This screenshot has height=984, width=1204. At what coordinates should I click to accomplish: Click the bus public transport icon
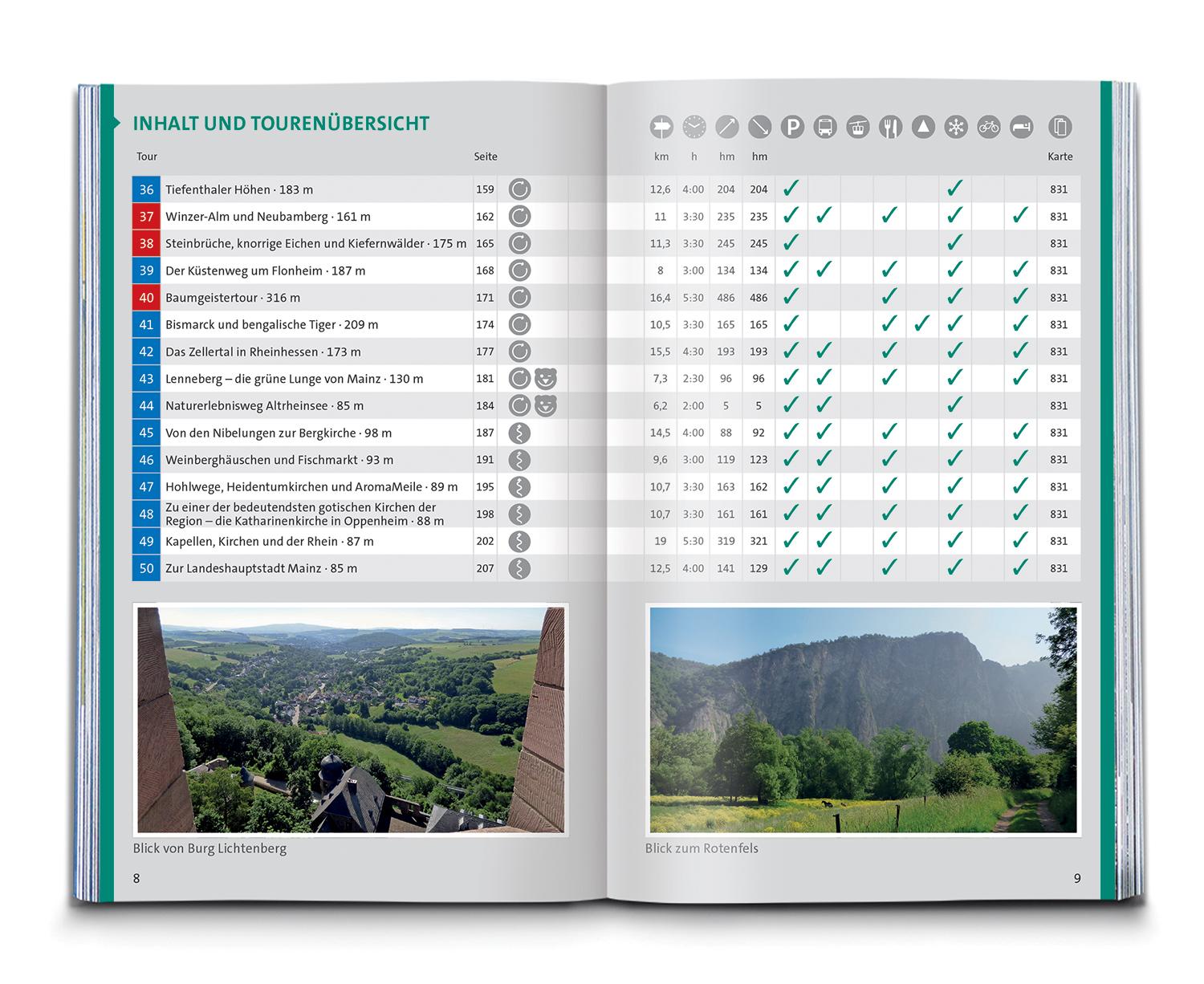click(825, 127)
